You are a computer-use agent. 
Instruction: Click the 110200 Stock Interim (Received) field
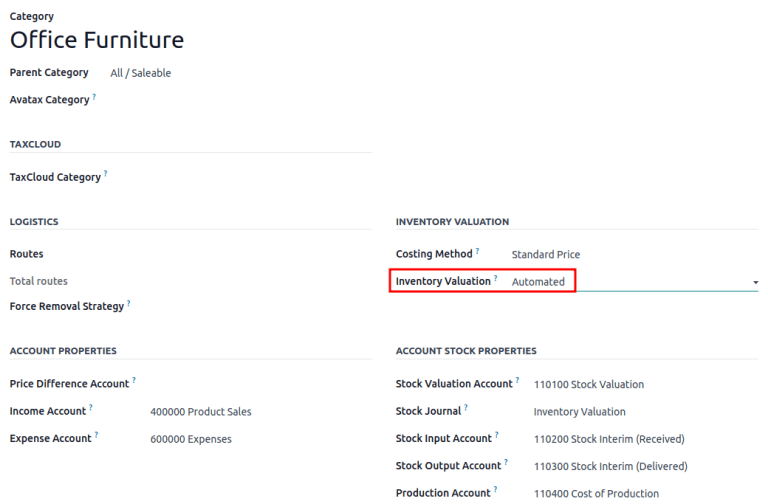[609, 439]
